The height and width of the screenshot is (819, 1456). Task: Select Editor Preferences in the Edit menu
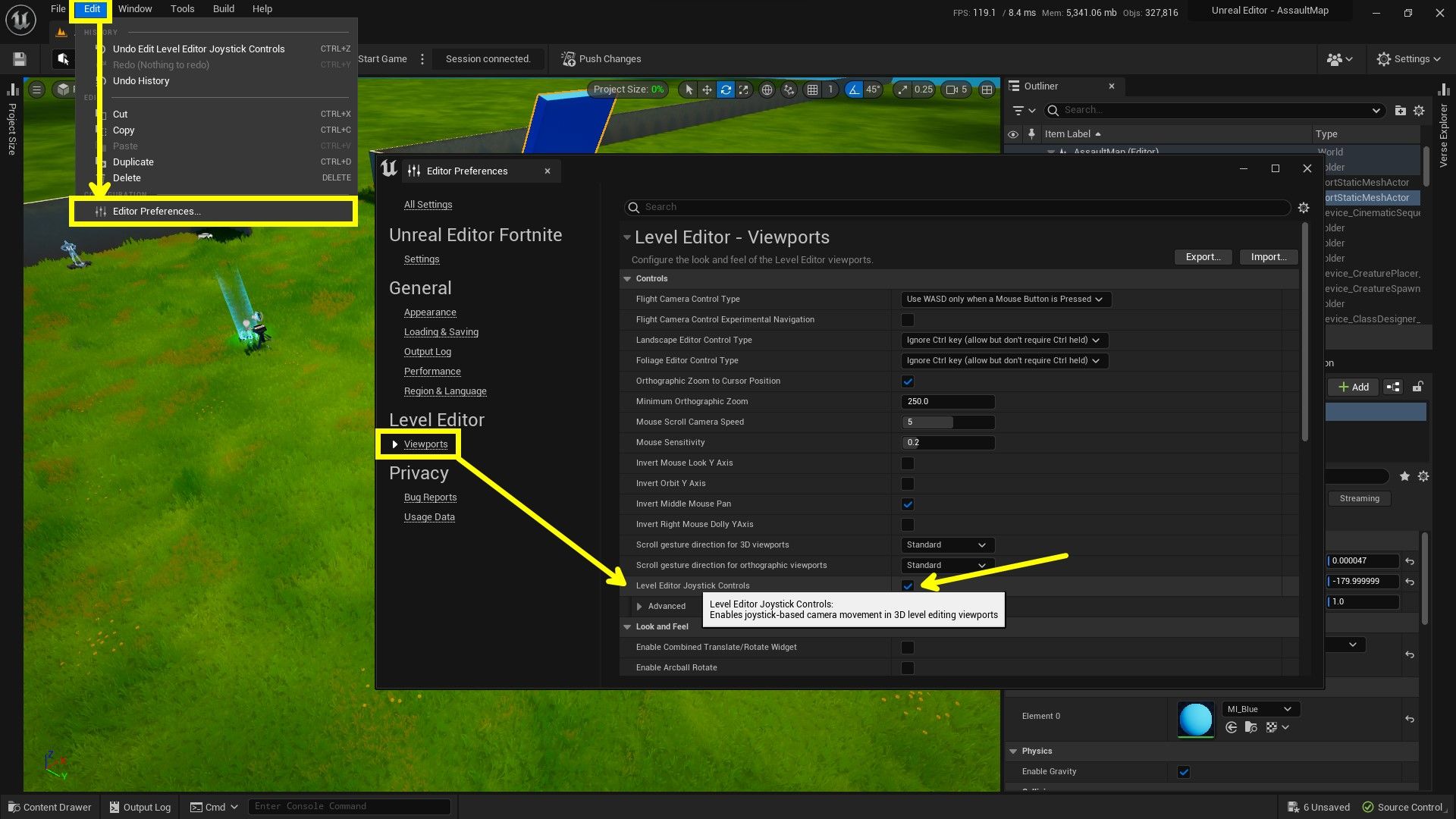click(155, 211)
